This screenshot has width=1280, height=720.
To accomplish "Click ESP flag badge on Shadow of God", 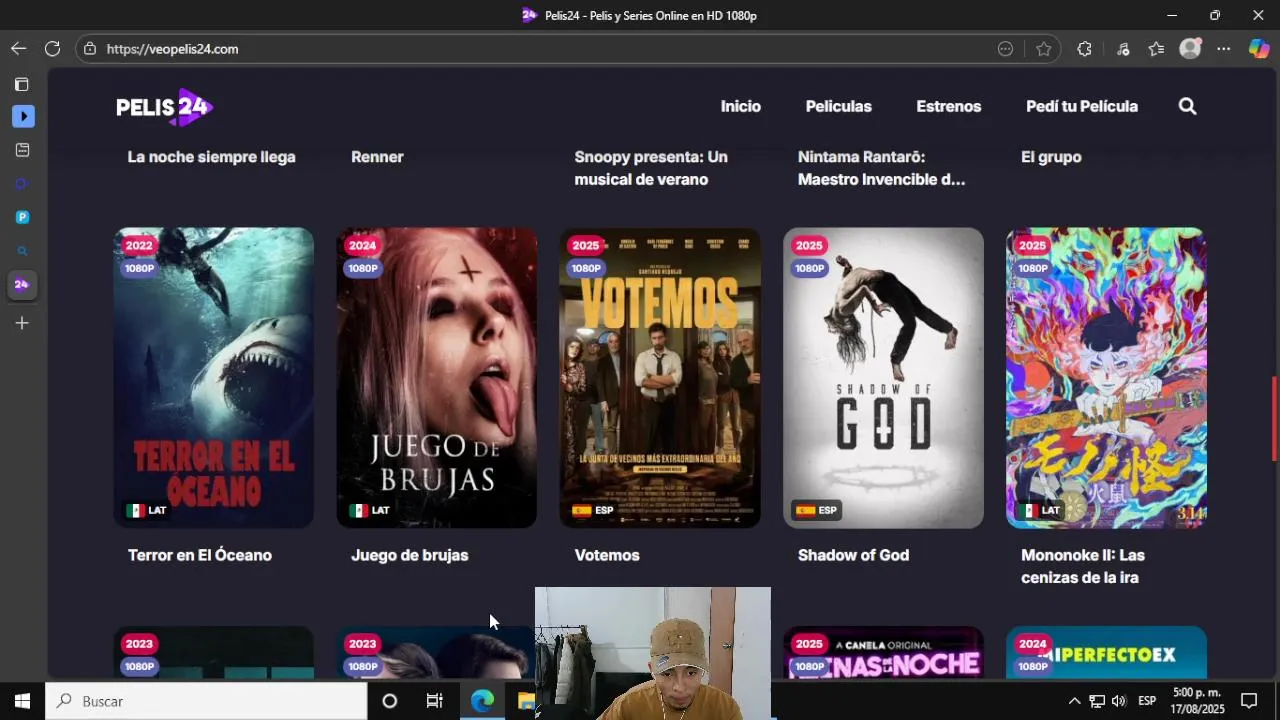I will click(816, 510).
